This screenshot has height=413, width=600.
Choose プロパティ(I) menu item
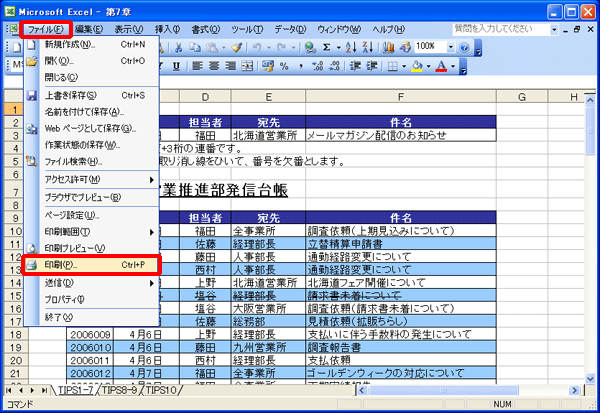(91, 300)
